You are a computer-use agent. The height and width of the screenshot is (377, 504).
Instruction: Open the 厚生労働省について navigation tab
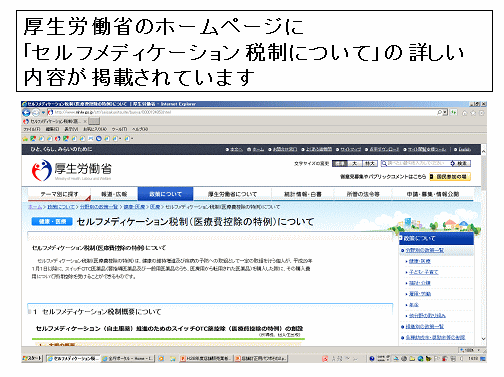click(232, 194)
